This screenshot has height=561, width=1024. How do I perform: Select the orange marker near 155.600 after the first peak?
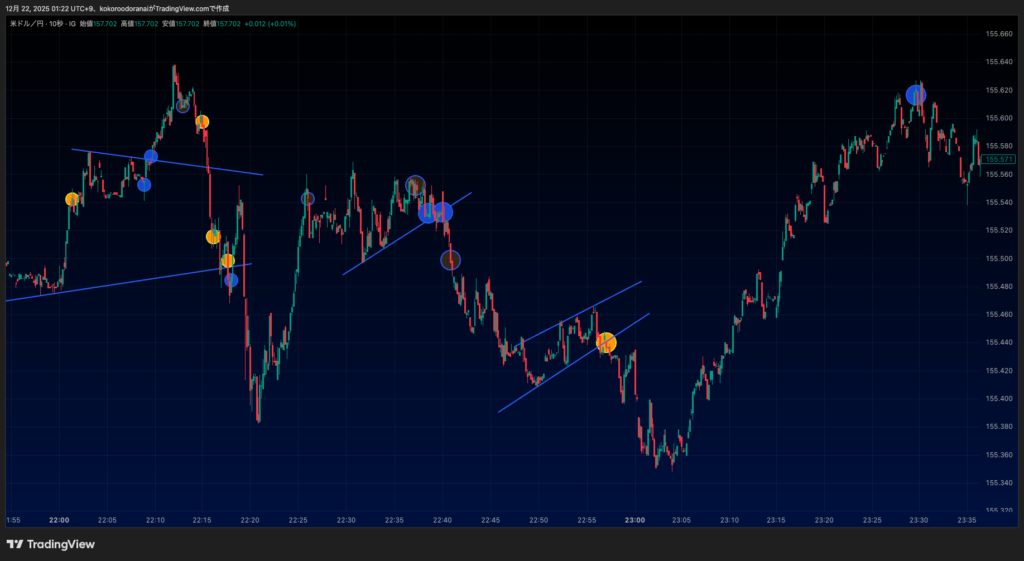(x=202, y=122)
